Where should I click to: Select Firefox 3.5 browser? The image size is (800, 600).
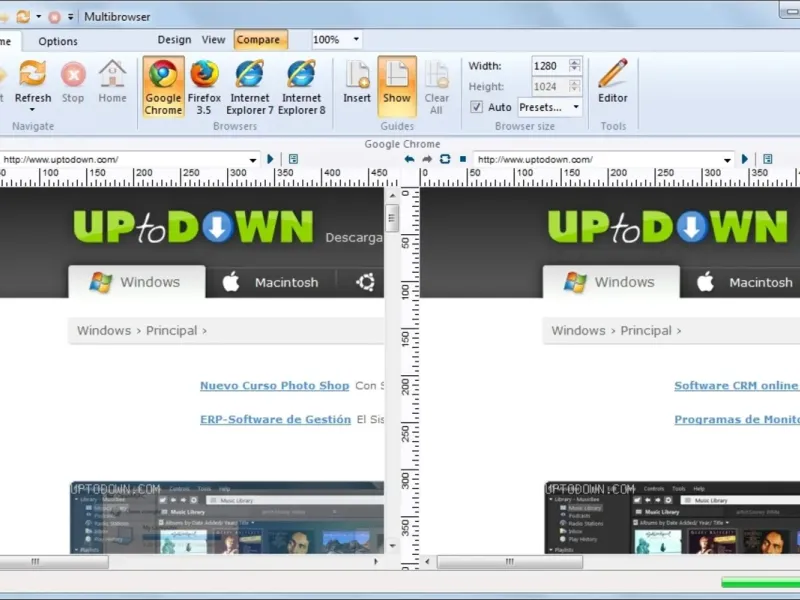click(204, 87)
